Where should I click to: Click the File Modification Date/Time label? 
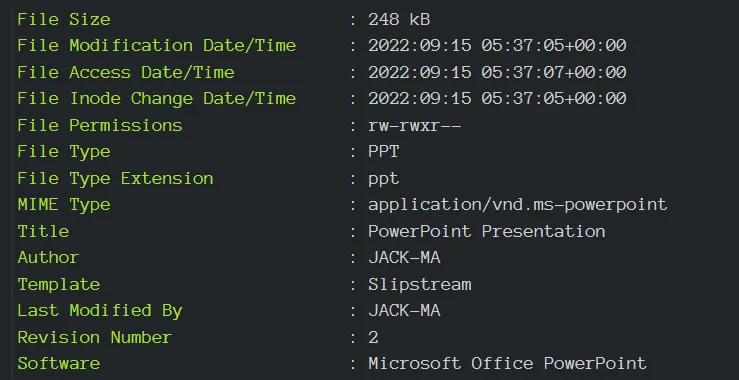(156, 46)
